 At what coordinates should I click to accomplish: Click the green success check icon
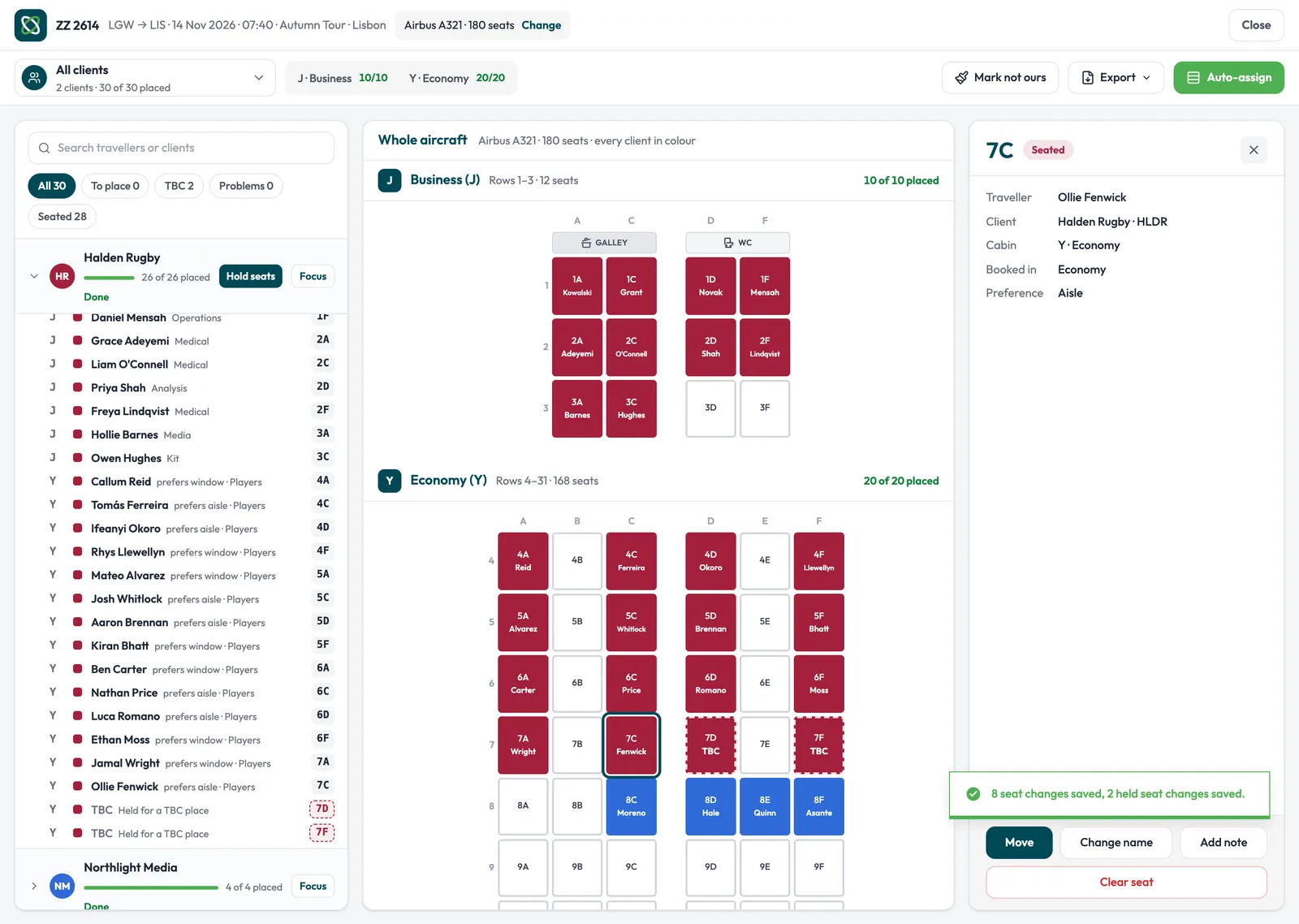pos(973,794)
